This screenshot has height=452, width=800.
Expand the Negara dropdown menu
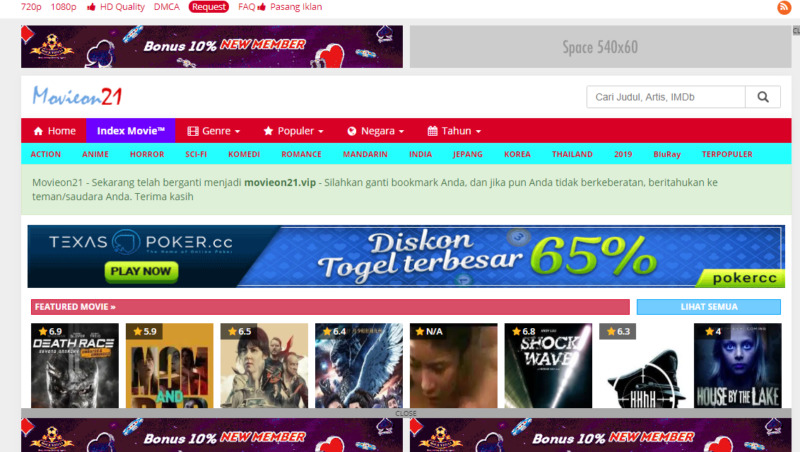pyautogui.click(x=376, y=131)
